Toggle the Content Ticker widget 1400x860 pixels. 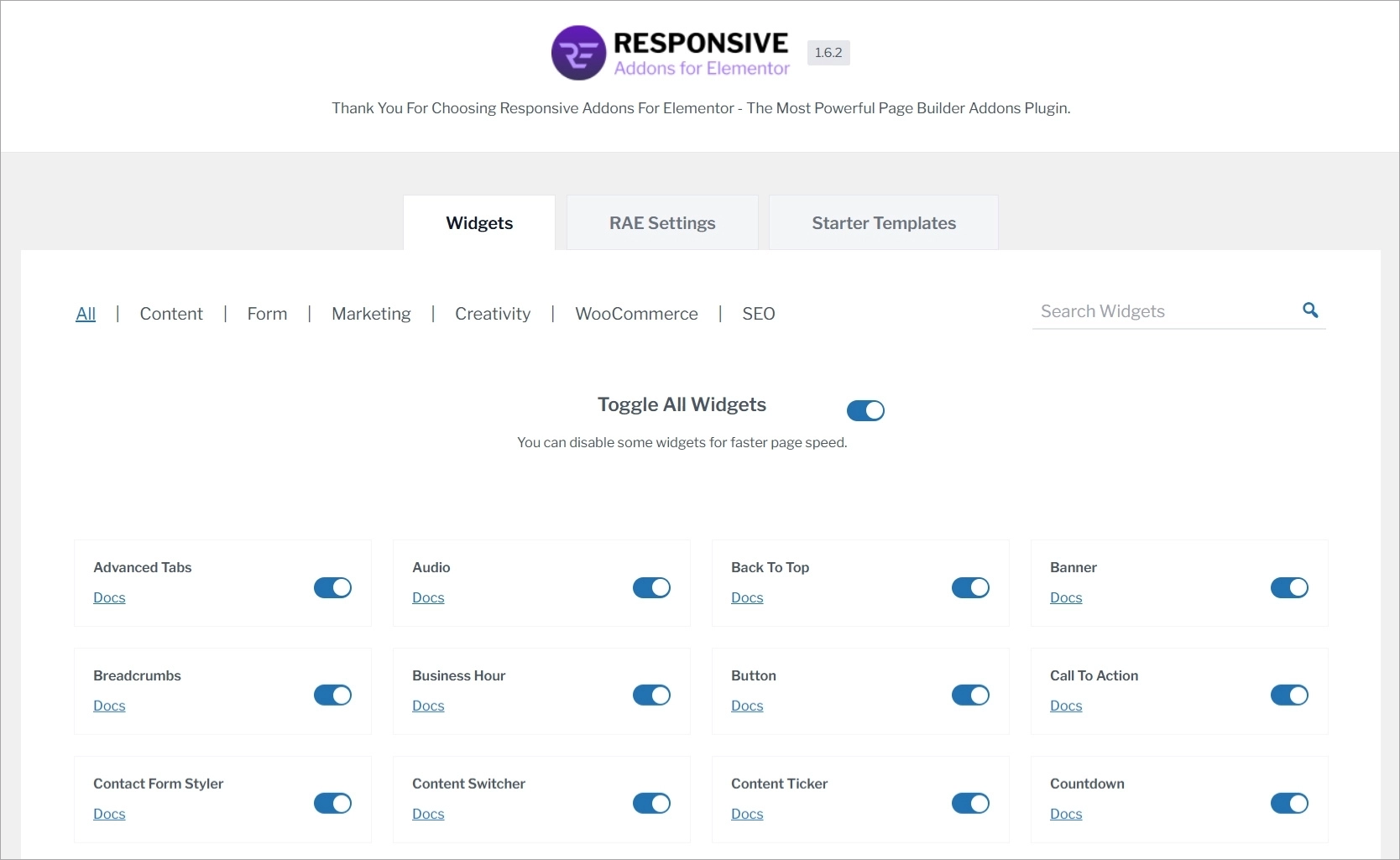pyautogui.click(x=969, y=803)
